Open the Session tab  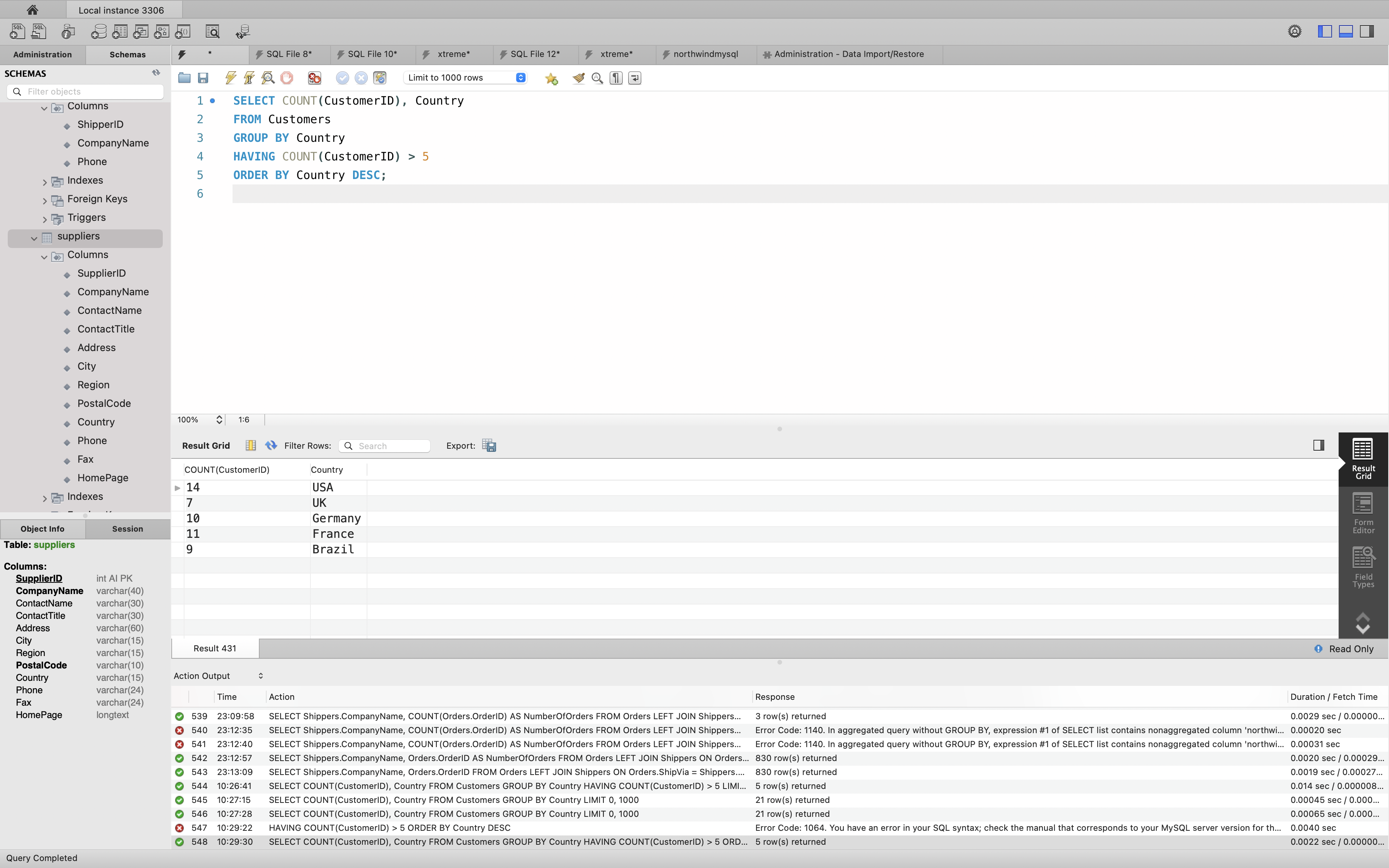[x=128, y=529]
